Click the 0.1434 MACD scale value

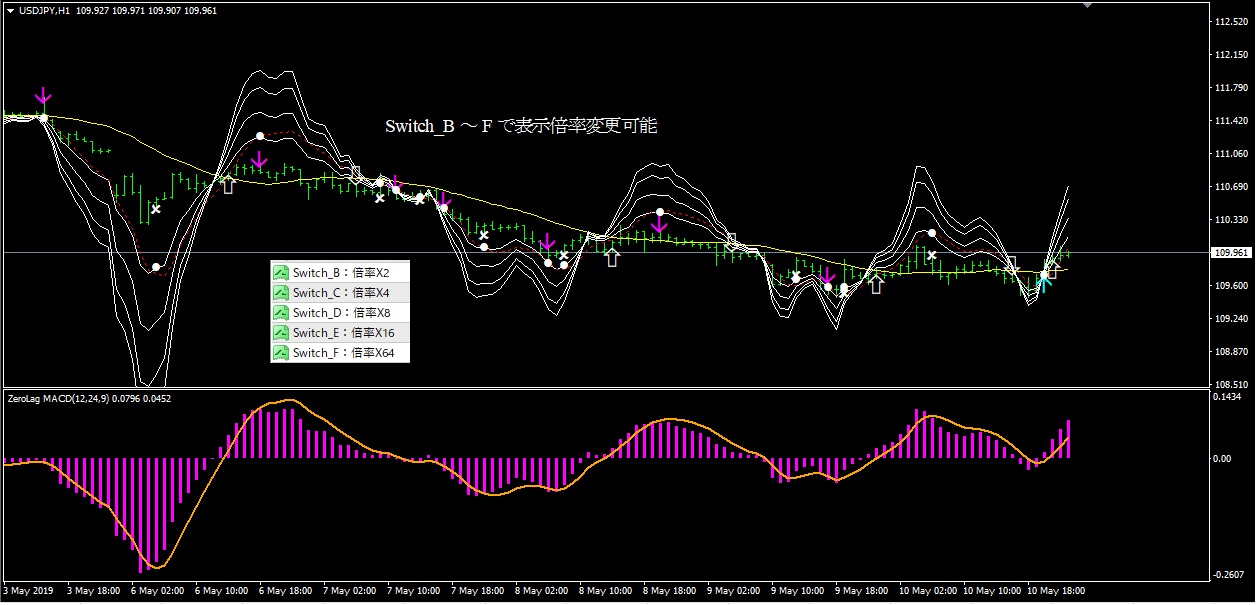click(1225, 397)
